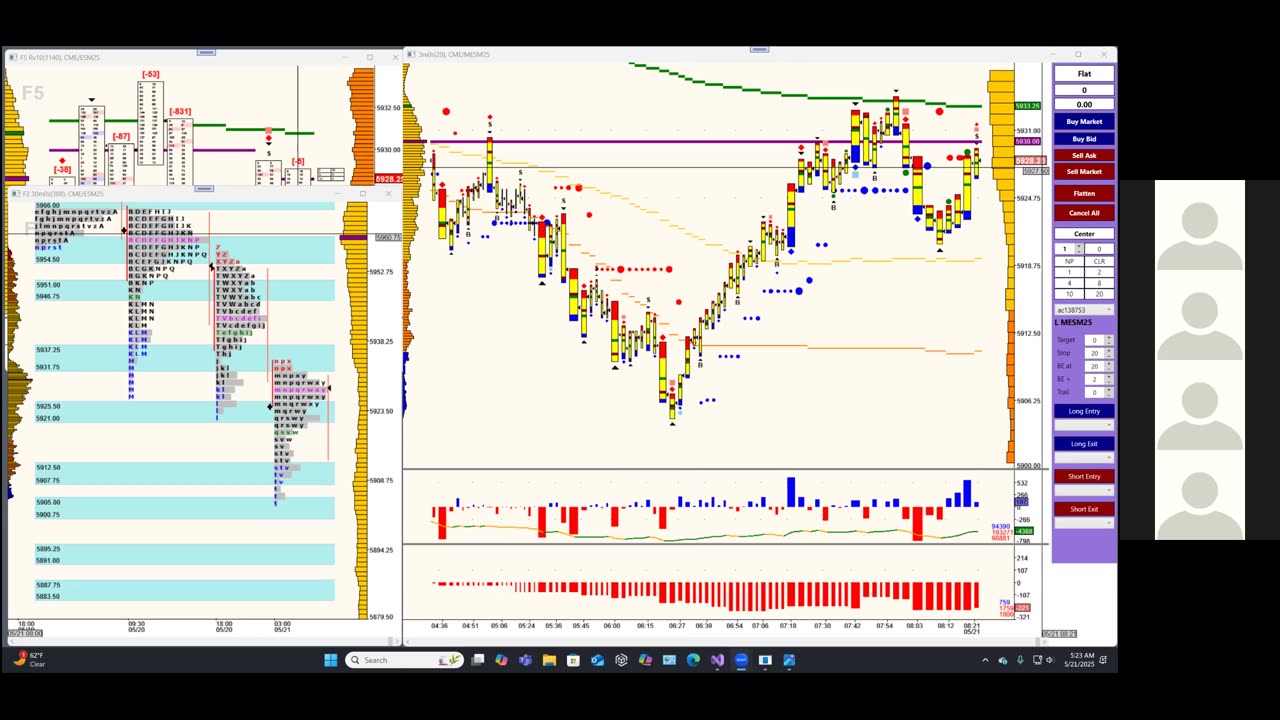The image size is (1280, 720).
Task: Open dropdown below Short Entry
Action: 1084,490
